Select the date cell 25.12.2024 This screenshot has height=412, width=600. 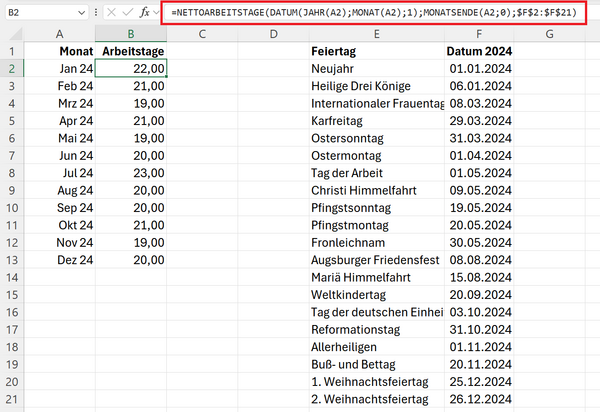(x=479, y=381)
